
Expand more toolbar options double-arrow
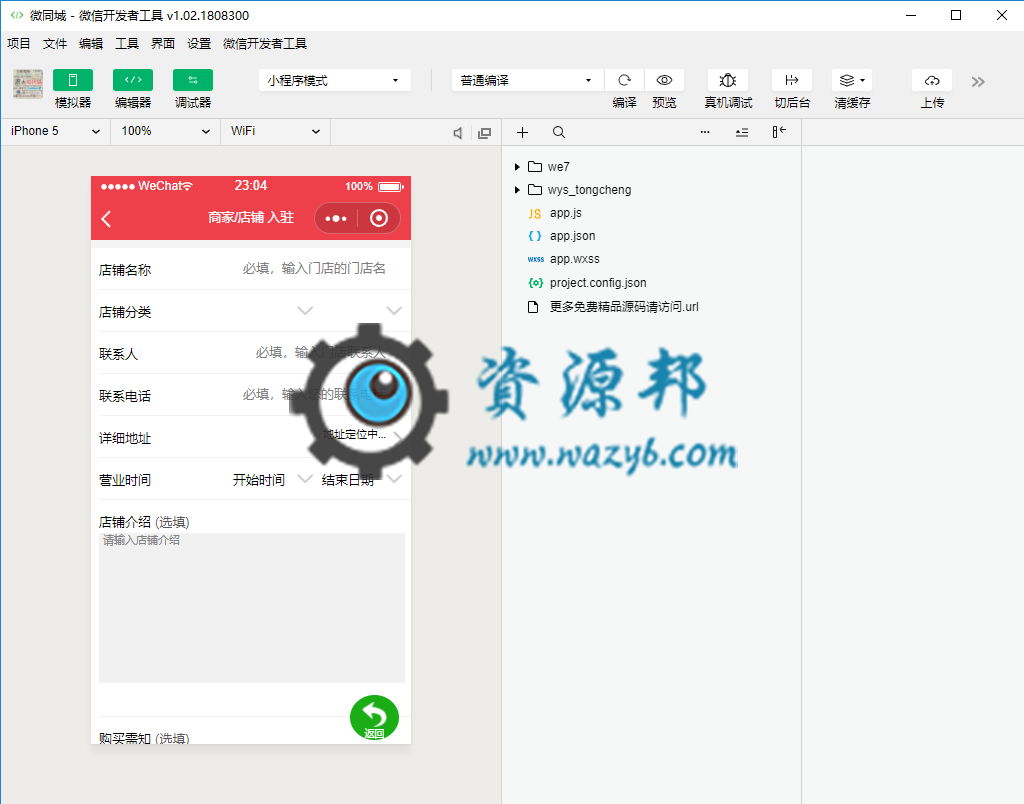978,82
